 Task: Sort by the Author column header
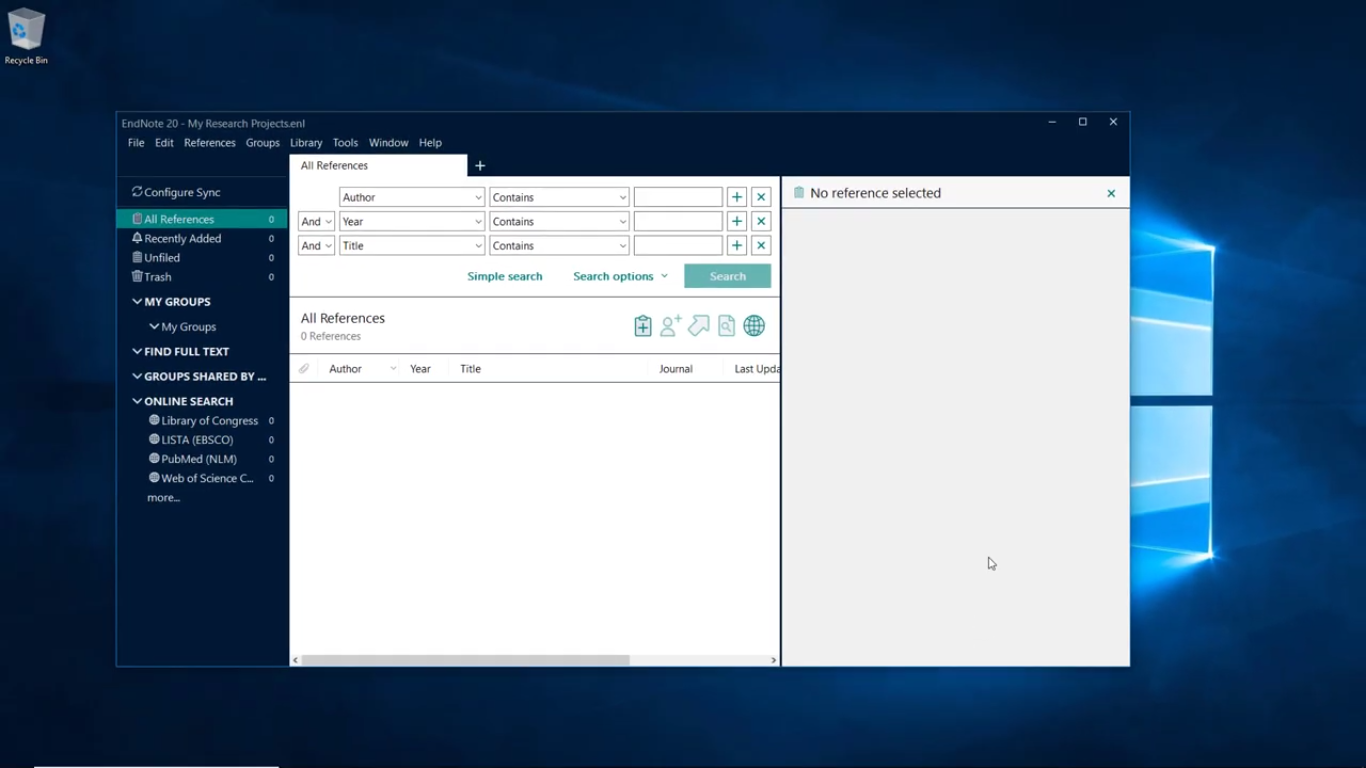click(345, 369)
